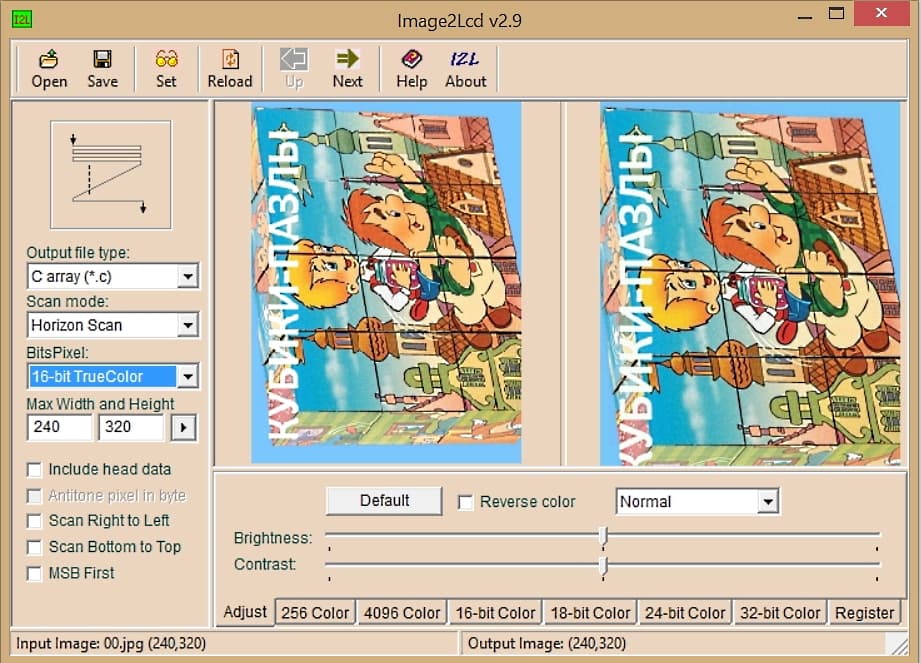The image size is (921, 663).
Task: Click the Max Width and Height label
Action: pos(100,404)
